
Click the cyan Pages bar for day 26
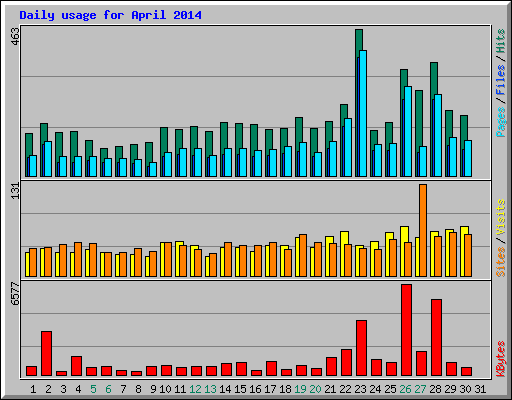[408, 132]
